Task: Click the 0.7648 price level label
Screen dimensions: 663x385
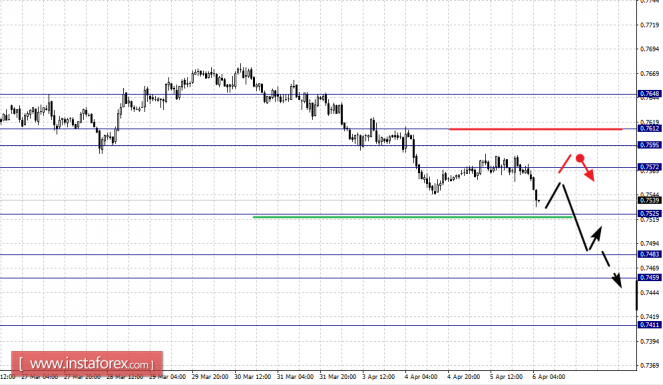Action: tap(649, 94)
